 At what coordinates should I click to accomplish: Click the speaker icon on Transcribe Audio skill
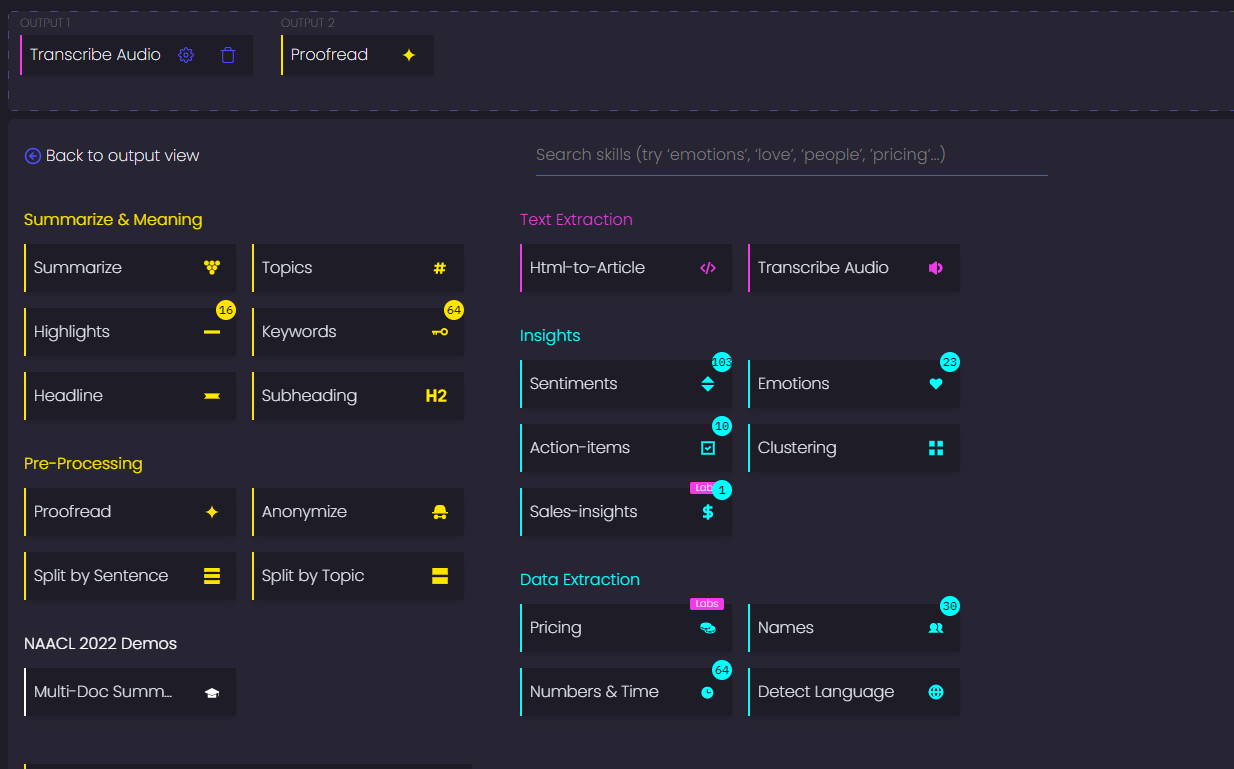(x=936, y=268)
